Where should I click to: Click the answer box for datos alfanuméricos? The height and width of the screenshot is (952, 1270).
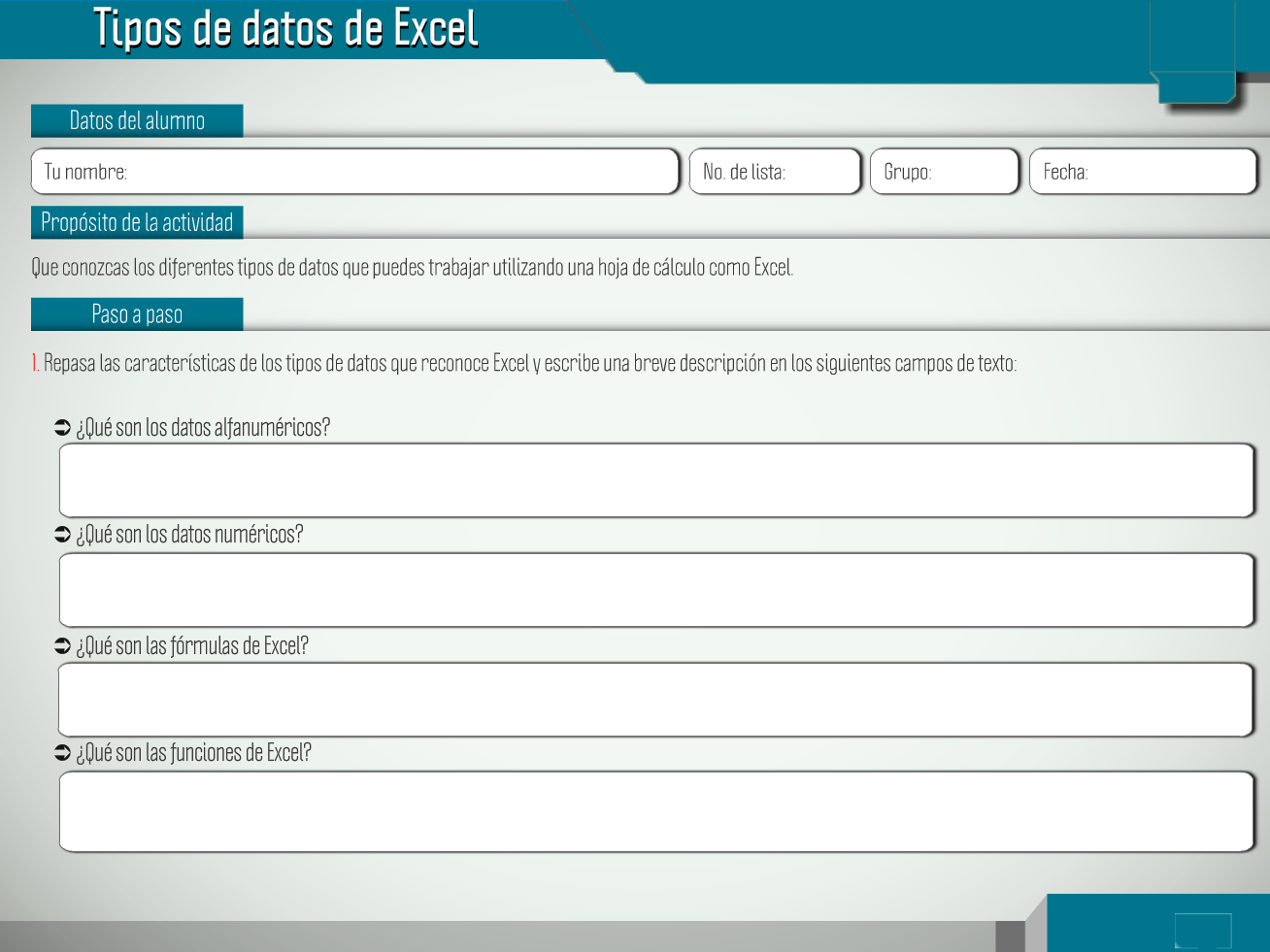[x=656, y=480]
